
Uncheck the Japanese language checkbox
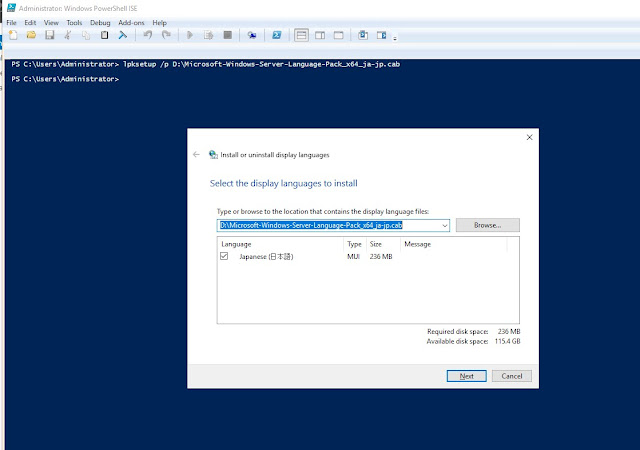pos(224,256)
